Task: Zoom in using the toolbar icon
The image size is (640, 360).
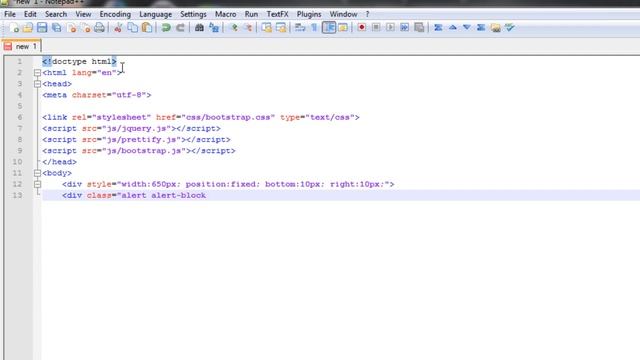Action: (x=233, y=28)
